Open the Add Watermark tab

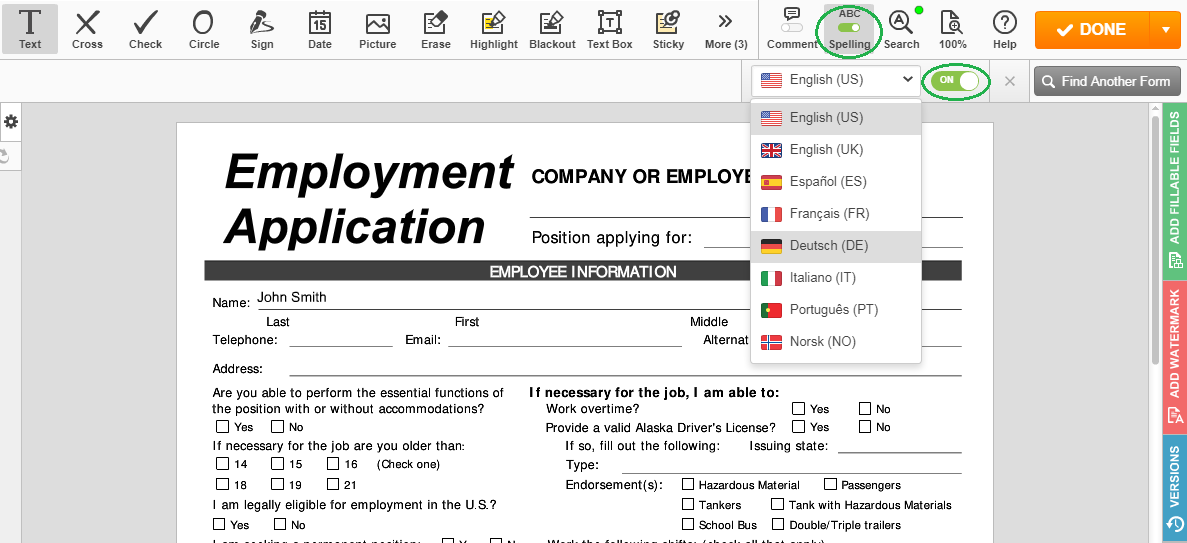click(x=1174, y=357)
